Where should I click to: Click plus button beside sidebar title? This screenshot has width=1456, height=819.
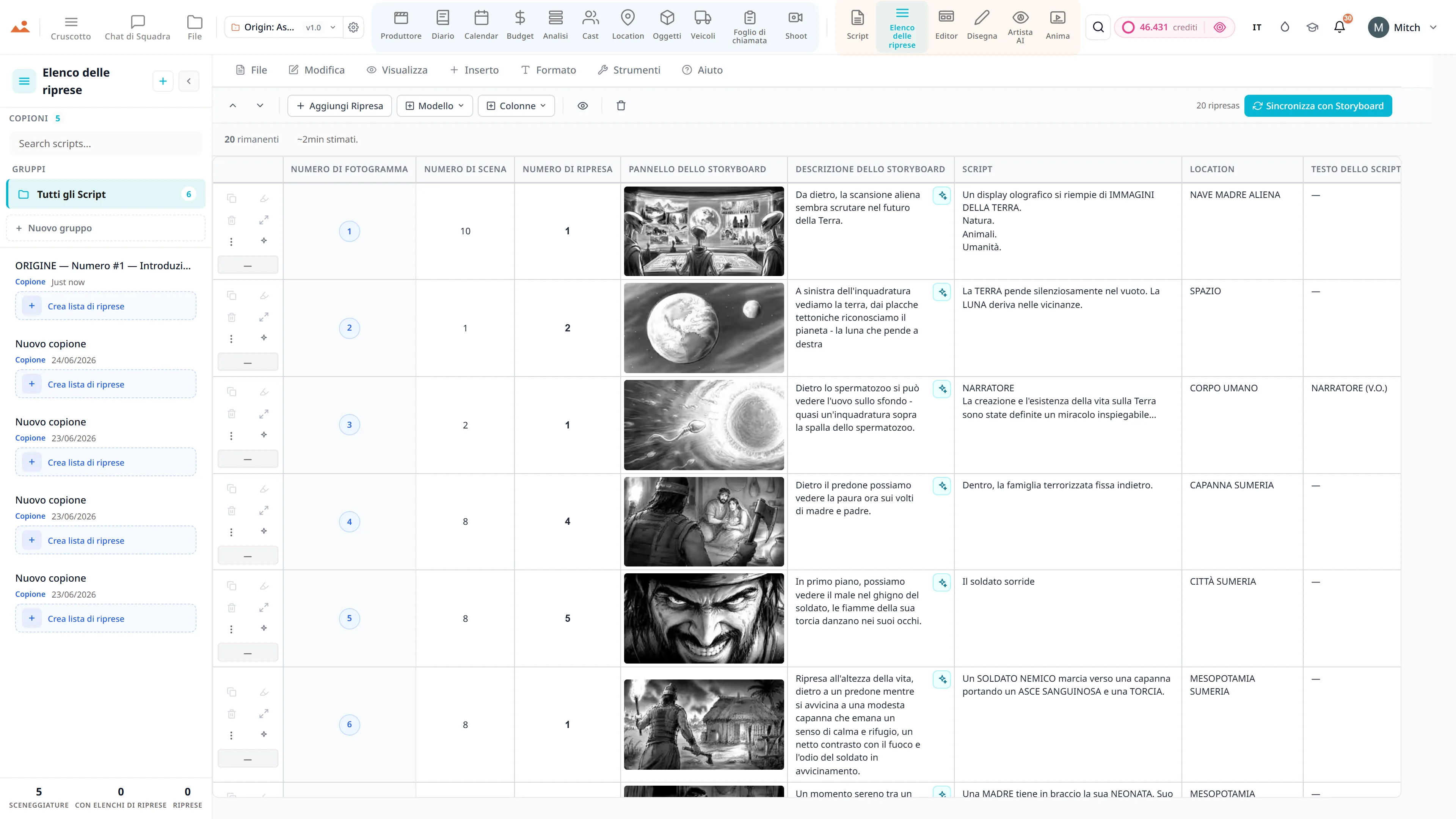[163, 82]
